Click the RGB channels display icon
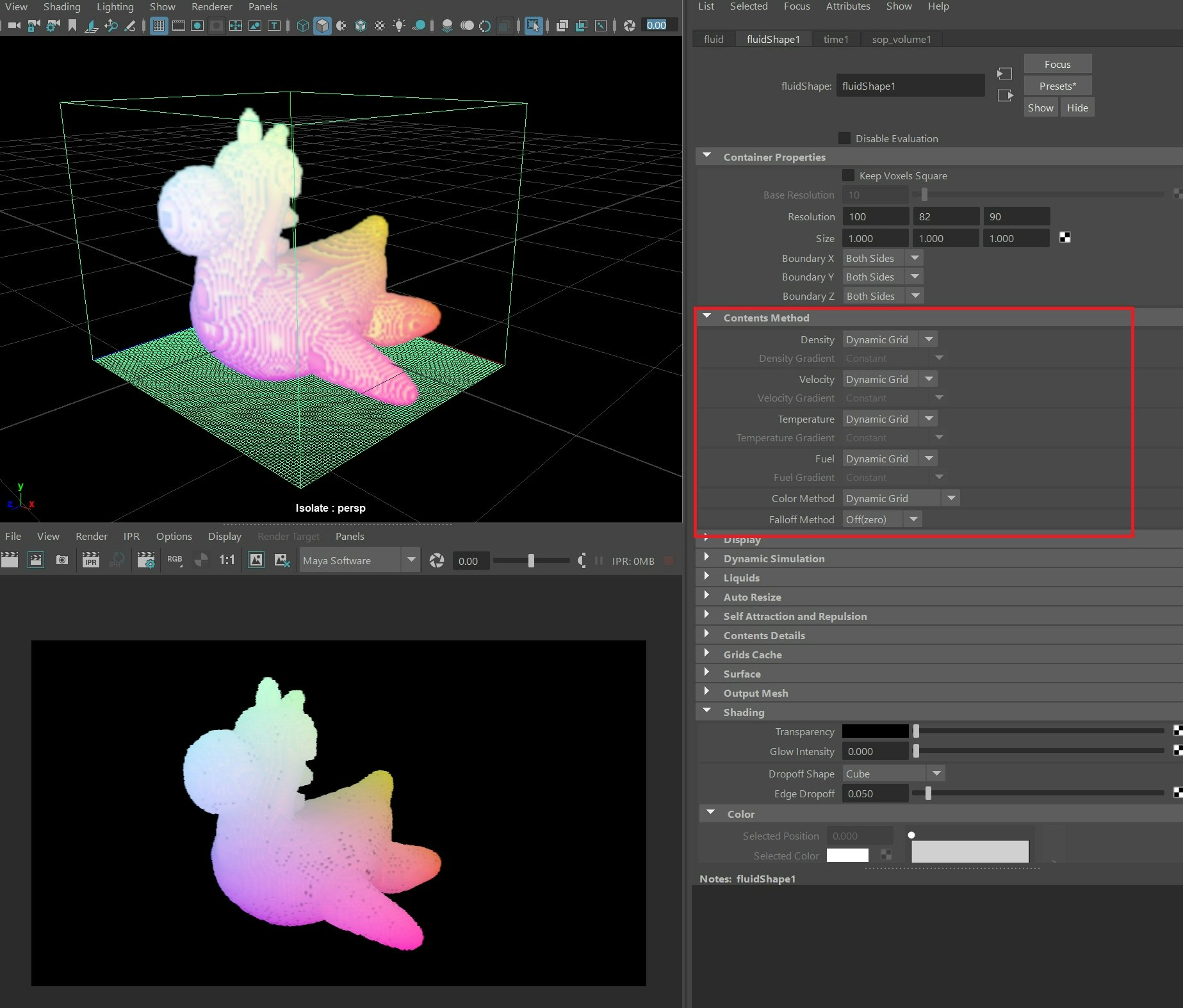The image size is (1183, 1008). (x=175, y=560)
